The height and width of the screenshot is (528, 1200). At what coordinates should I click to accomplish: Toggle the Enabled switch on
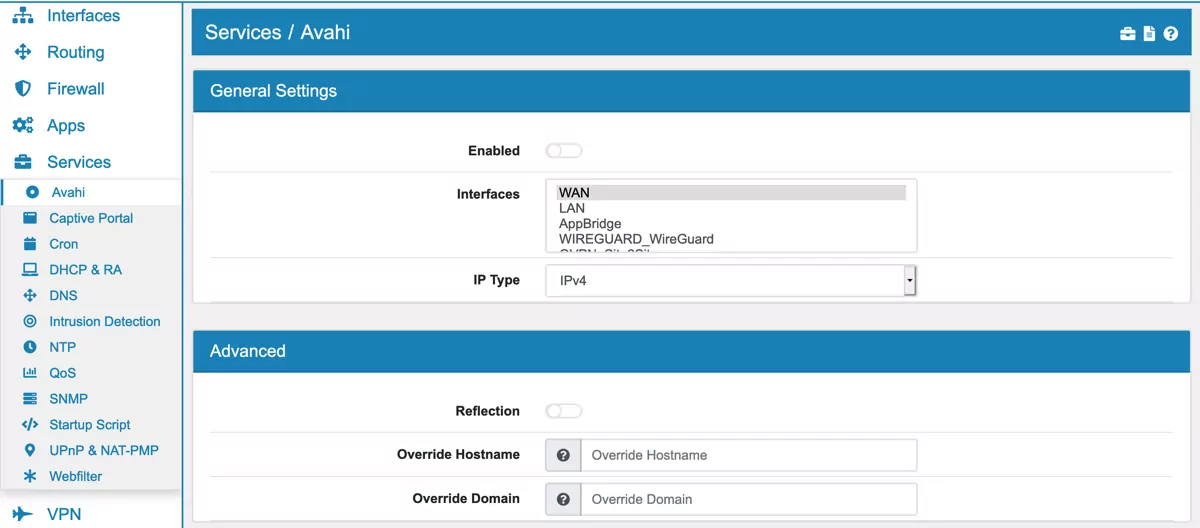564,151
